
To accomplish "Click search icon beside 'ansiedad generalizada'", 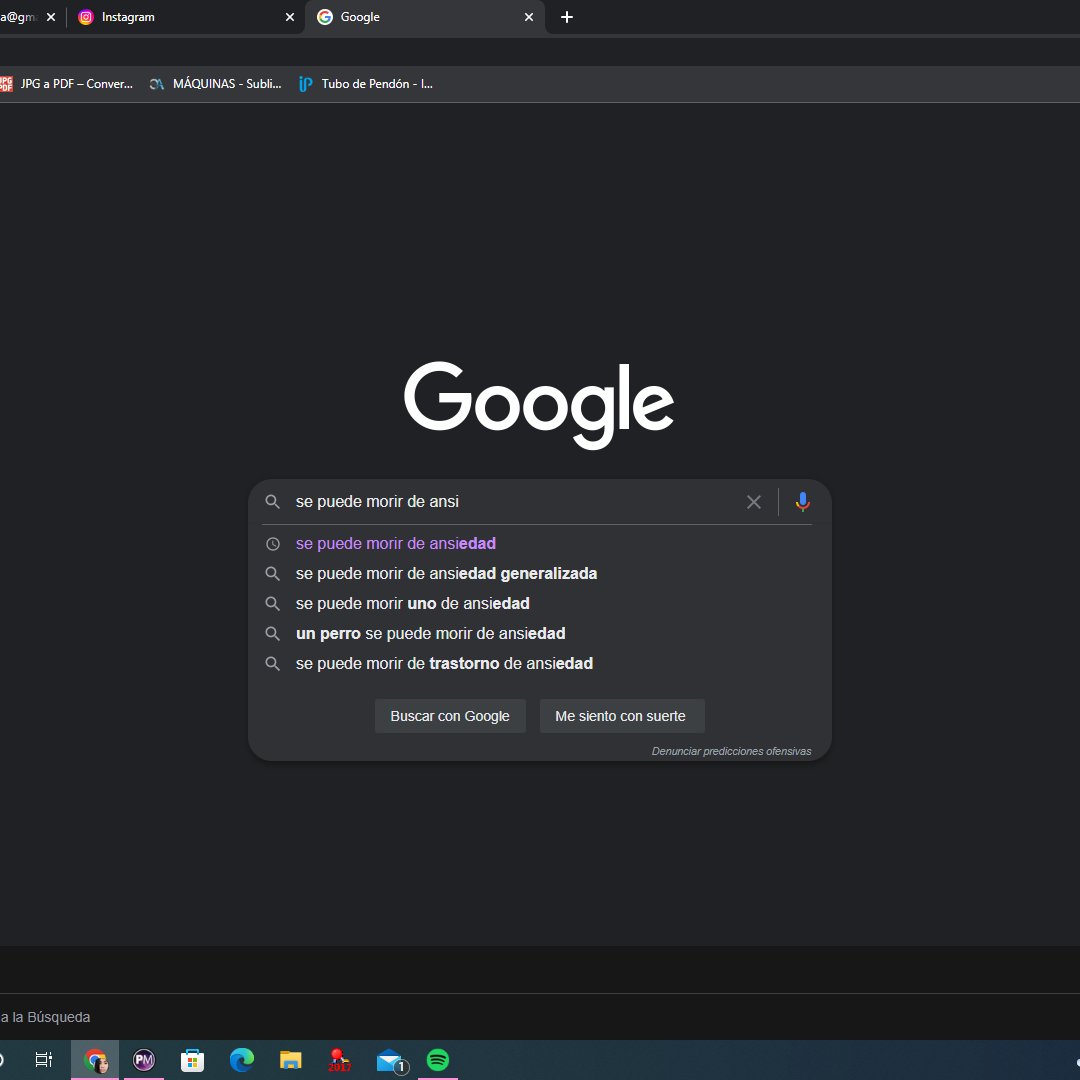I will tap(273, 574).
